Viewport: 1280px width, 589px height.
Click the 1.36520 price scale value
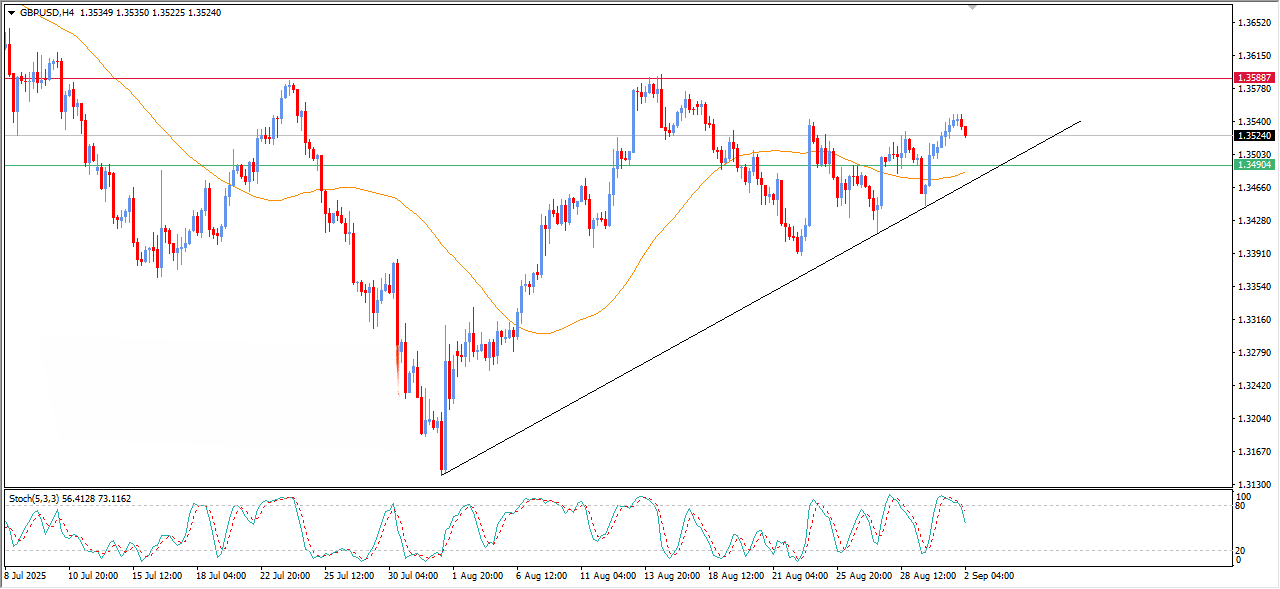point(1254,22)
